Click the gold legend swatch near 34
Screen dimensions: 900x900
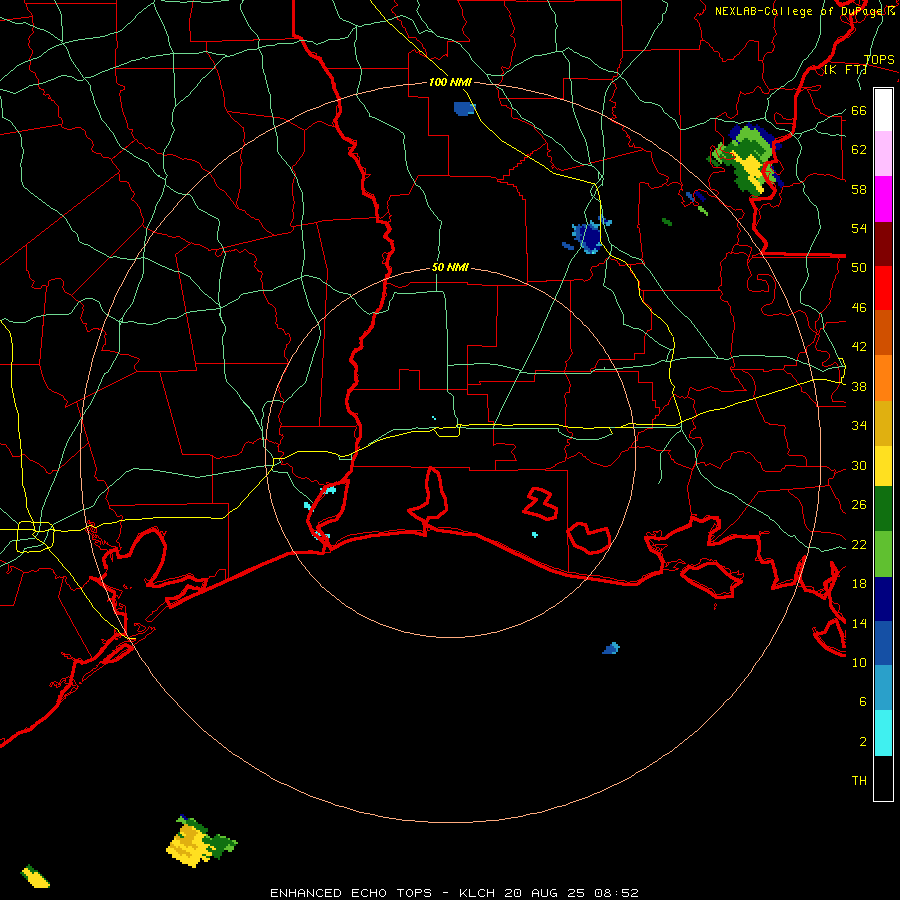883,423
